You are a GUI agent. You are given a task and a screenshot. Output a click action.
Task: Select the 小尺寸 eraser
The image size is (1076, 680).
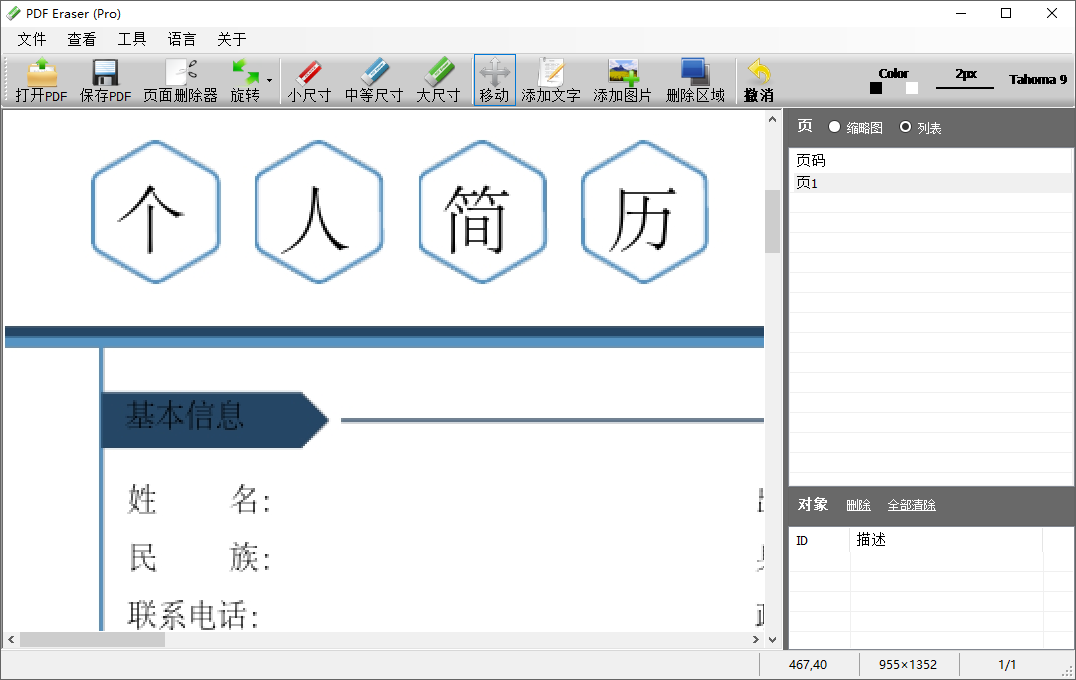click(309, 80)
